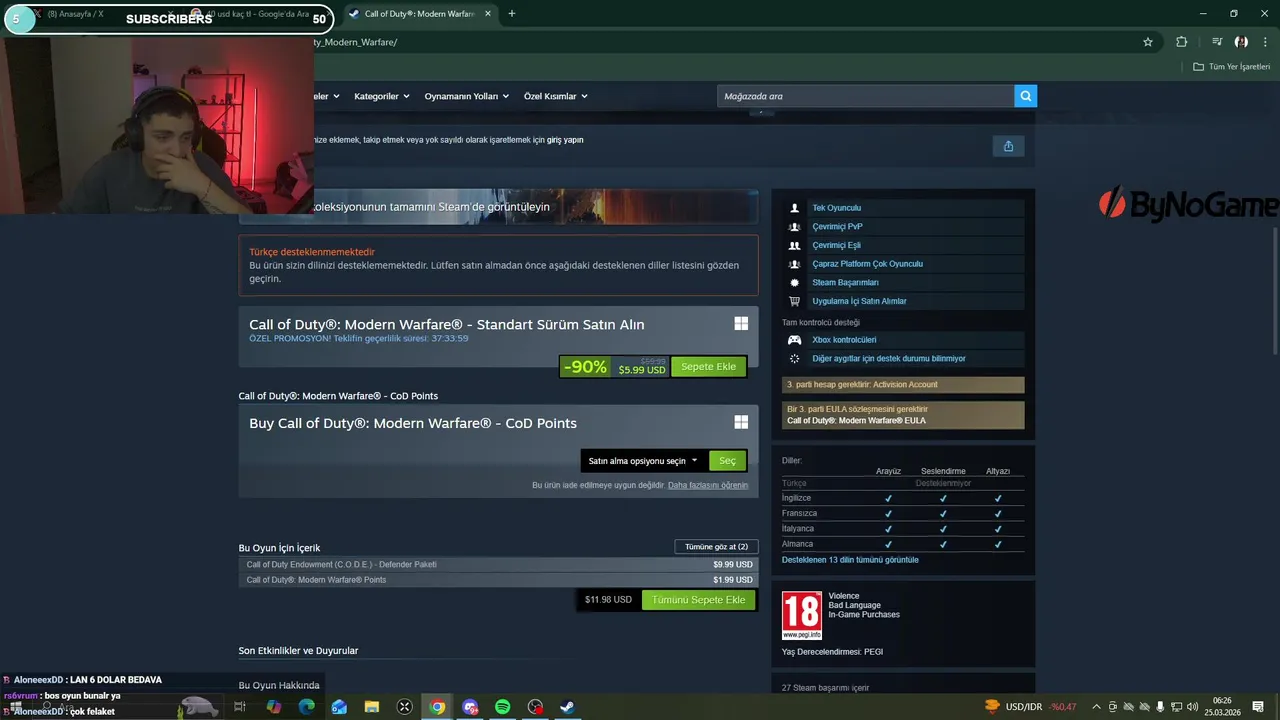Expand the Kategoriler menu
This screenshot has height=720, width=1280.
coord(382,96)
